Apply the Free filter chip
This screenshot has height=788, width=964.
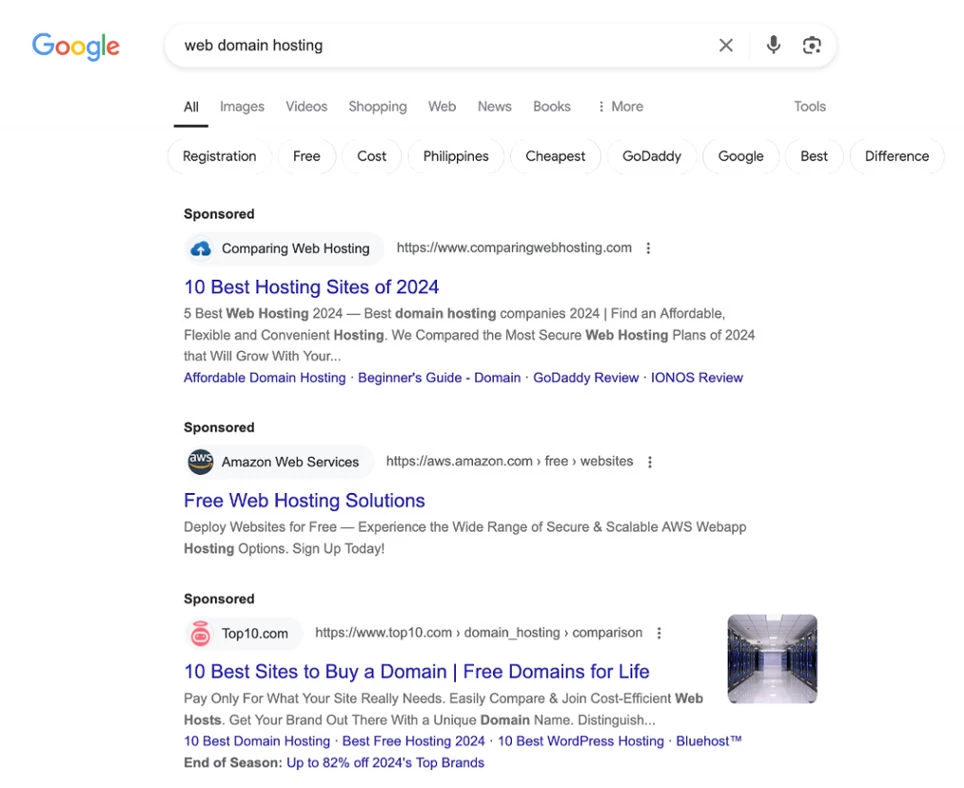pyautogui.click(x=307, y=156)
